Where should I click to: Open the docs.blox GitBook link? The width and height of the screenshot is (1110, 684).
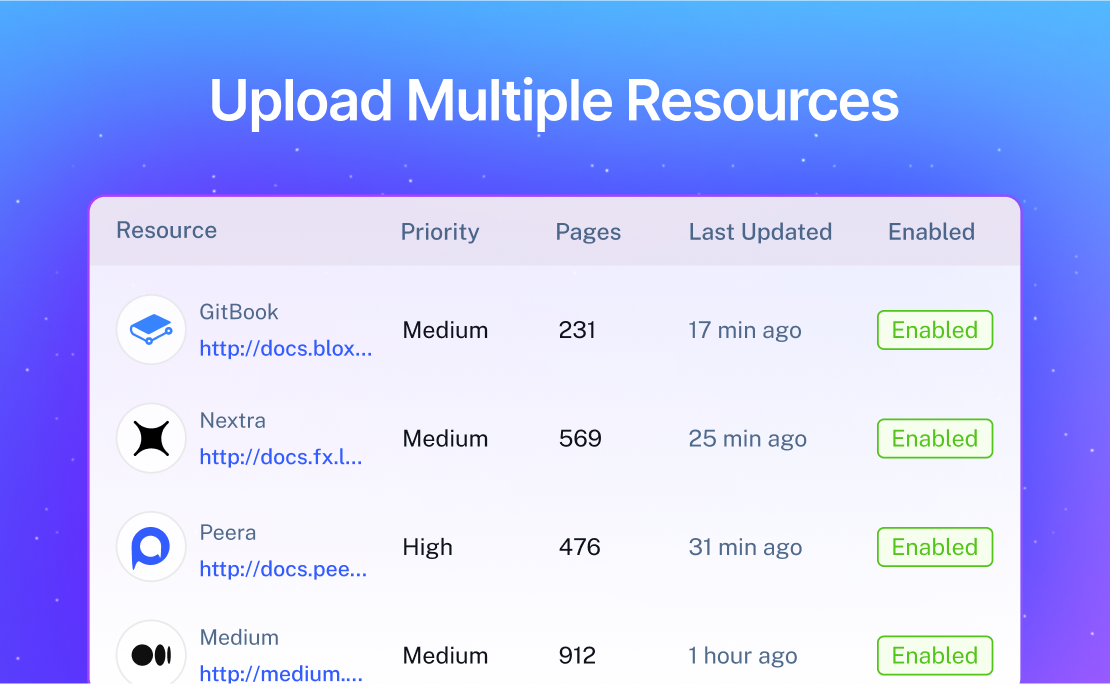[286, 348]
